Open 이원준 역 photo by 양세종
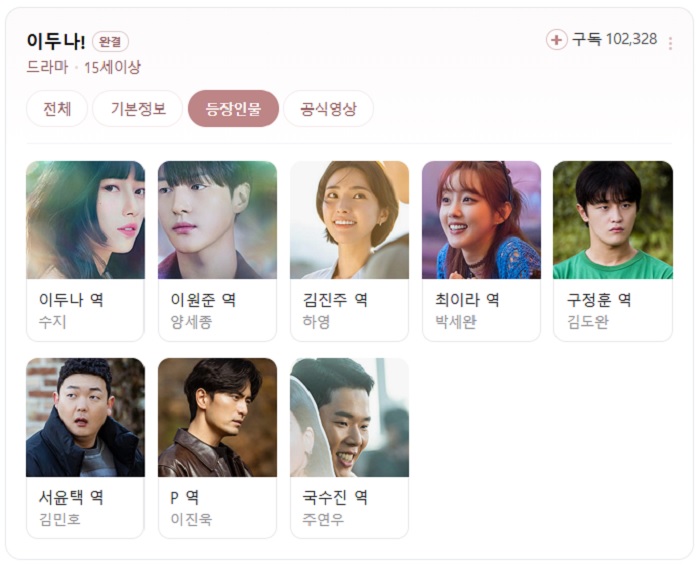The height and width of the screenshot is (566, 700). [x=217, y=220]
